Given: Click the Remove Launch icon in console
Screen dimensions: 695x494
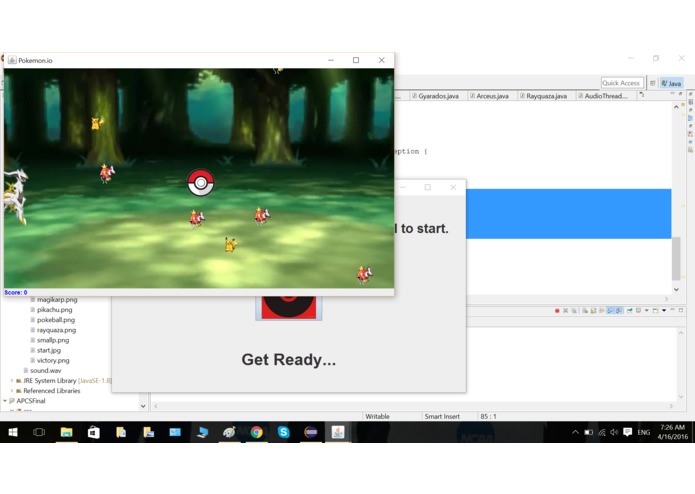Looking at the screenshot, I should click(x=566, y=311).
